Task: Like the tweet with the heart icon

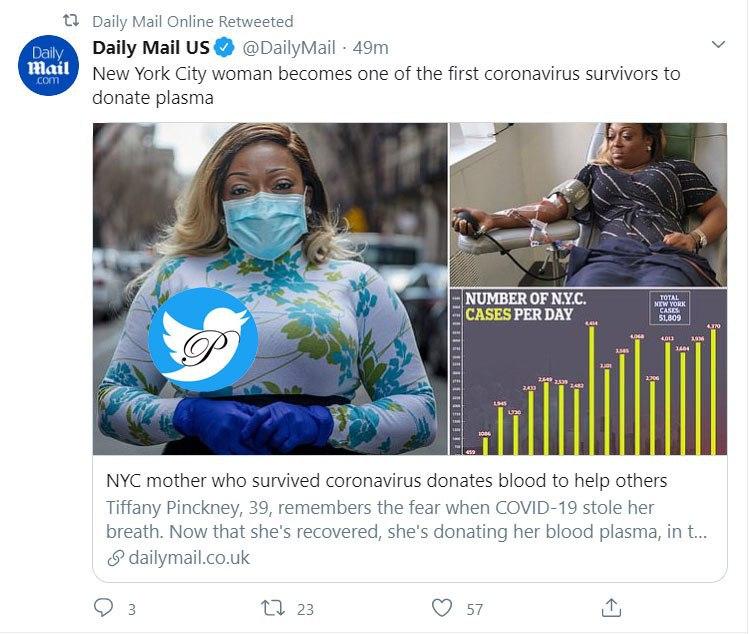Action: [x=441, y=607]
